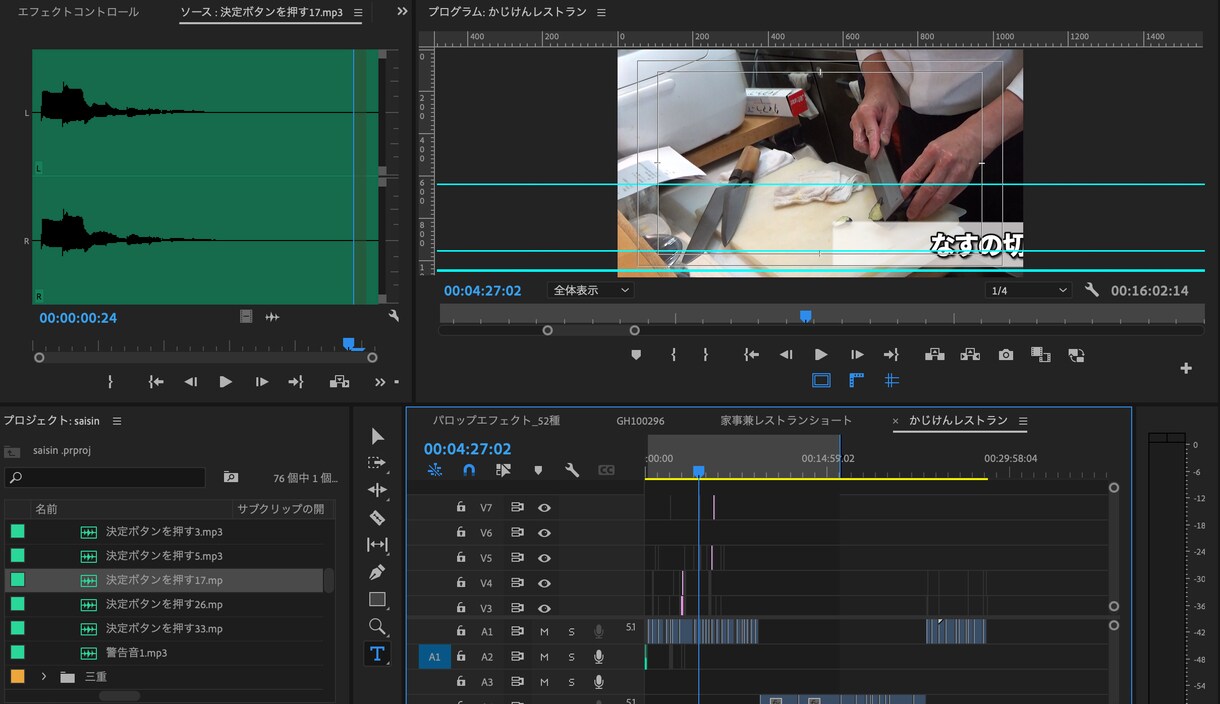Step forward one frame in program monitor
Viewport: 1220px width, 704px height.
pos(857,355)
